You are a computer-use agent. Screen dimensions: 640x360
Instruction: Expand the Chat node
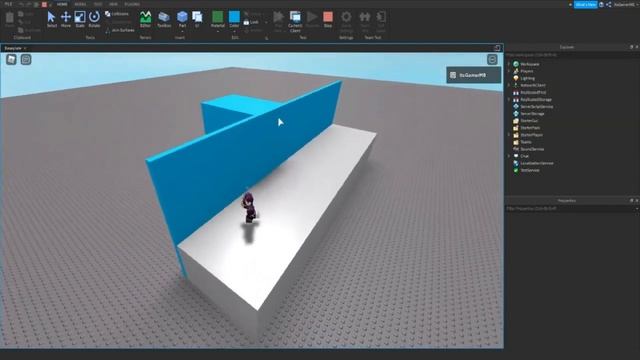pyautogui.click(x=509, y=156)
